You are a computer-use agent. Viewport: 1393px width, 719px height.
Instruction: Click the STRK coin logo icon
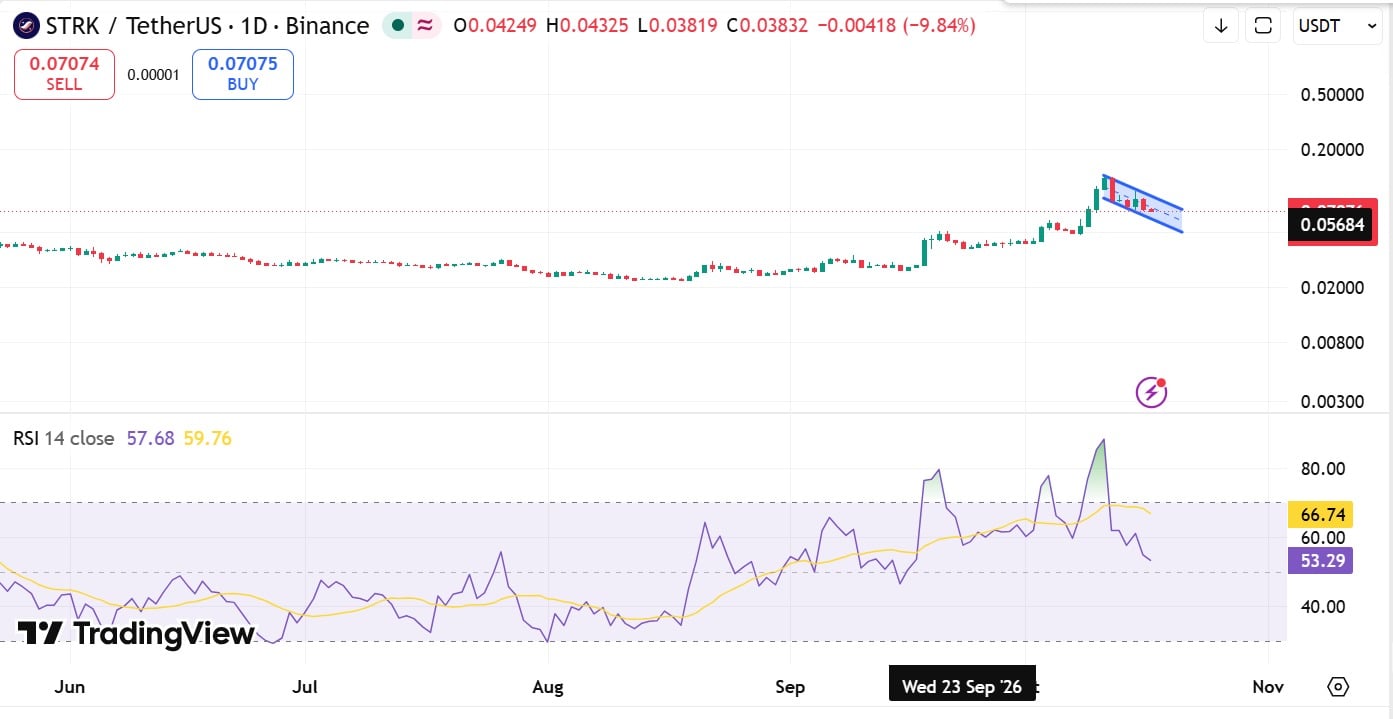(25, 26)
